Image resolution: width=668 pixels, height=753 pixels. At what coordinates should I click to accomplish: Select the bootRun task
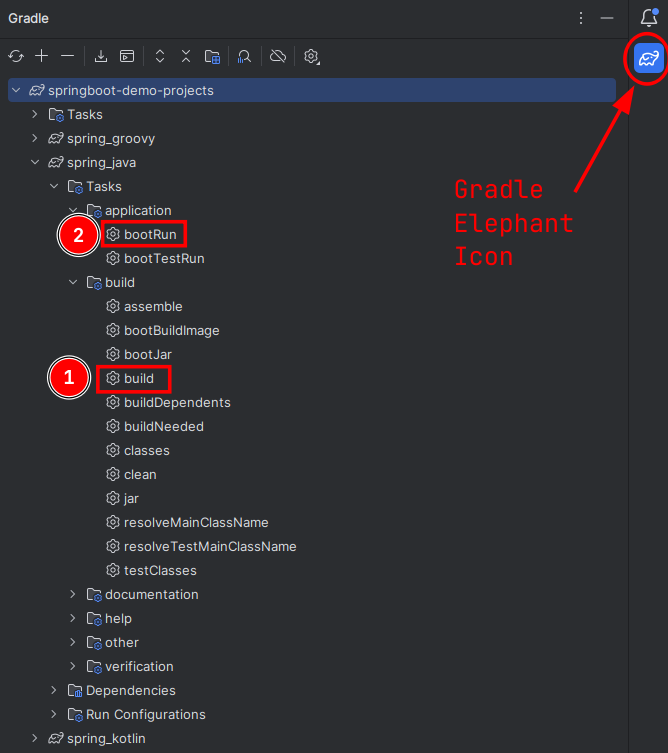pos(150,234)
